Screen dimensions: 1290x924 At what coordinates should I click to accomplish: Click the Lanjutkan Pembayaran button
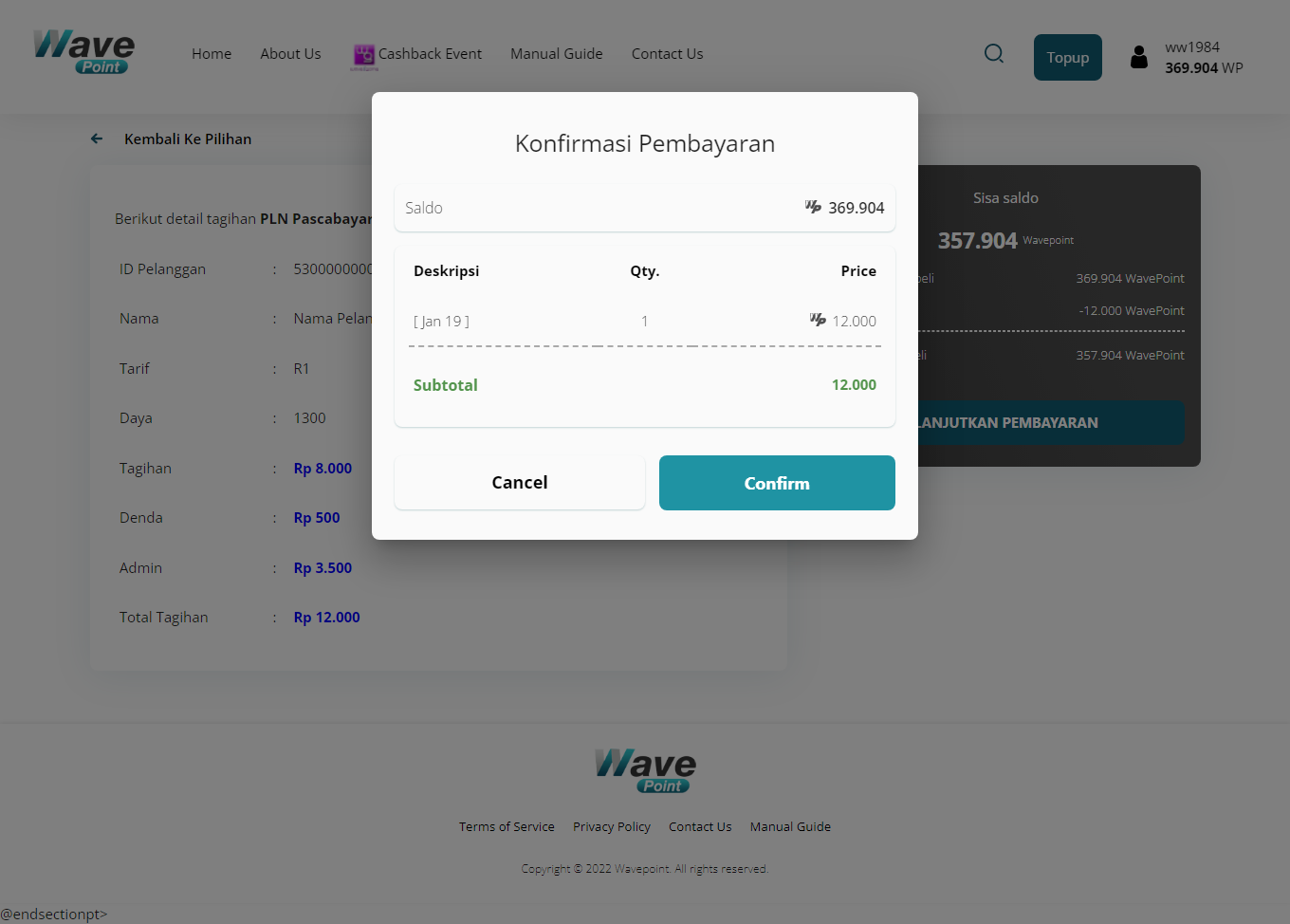[1050, 423]
